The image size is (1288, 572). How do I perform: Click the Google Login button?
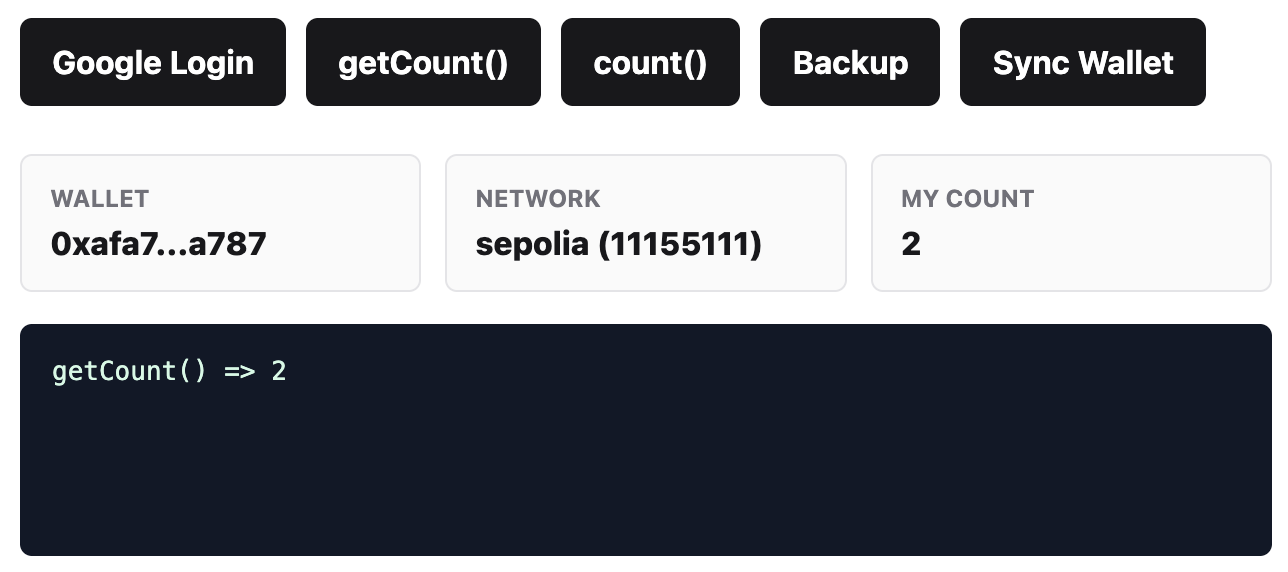click(x=153, y=62)
